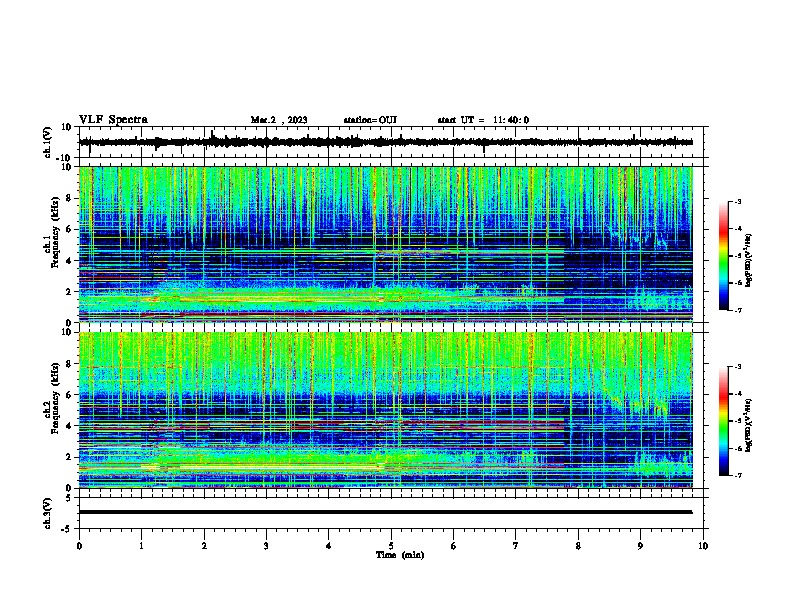The height and width of the screenshot is (612, 792).
Task: Click the time axis tick label "1"
Action: coord(141,545)
